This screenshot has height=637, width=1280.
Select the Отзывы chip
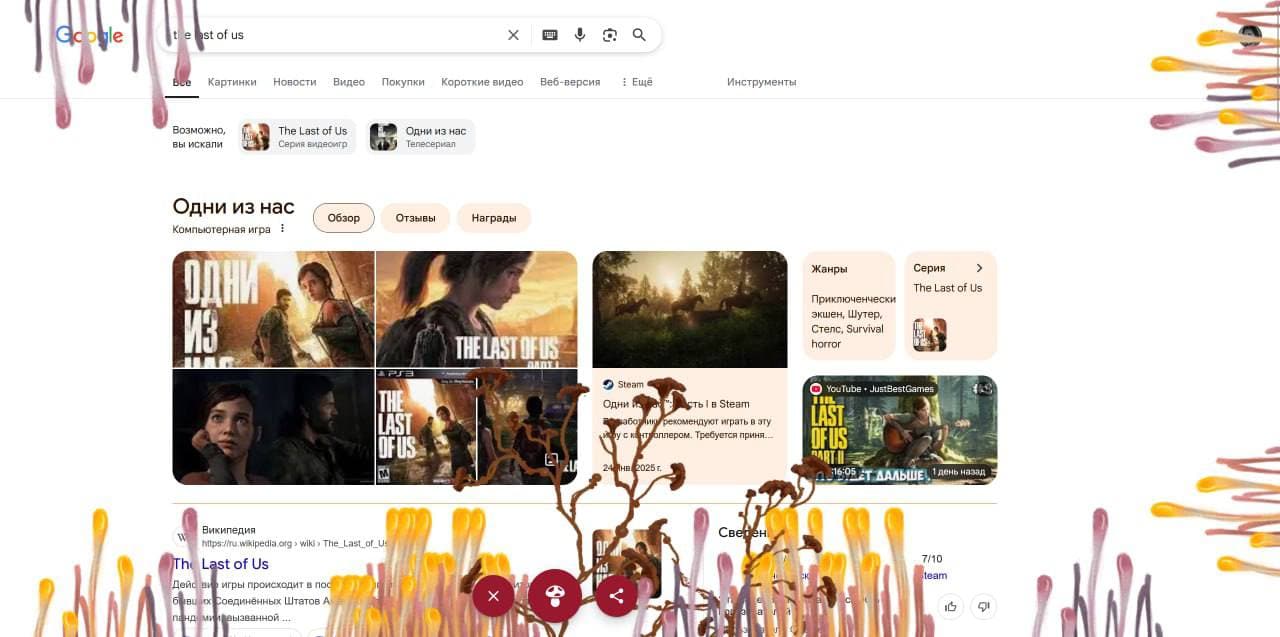click(x=415, y=218)
